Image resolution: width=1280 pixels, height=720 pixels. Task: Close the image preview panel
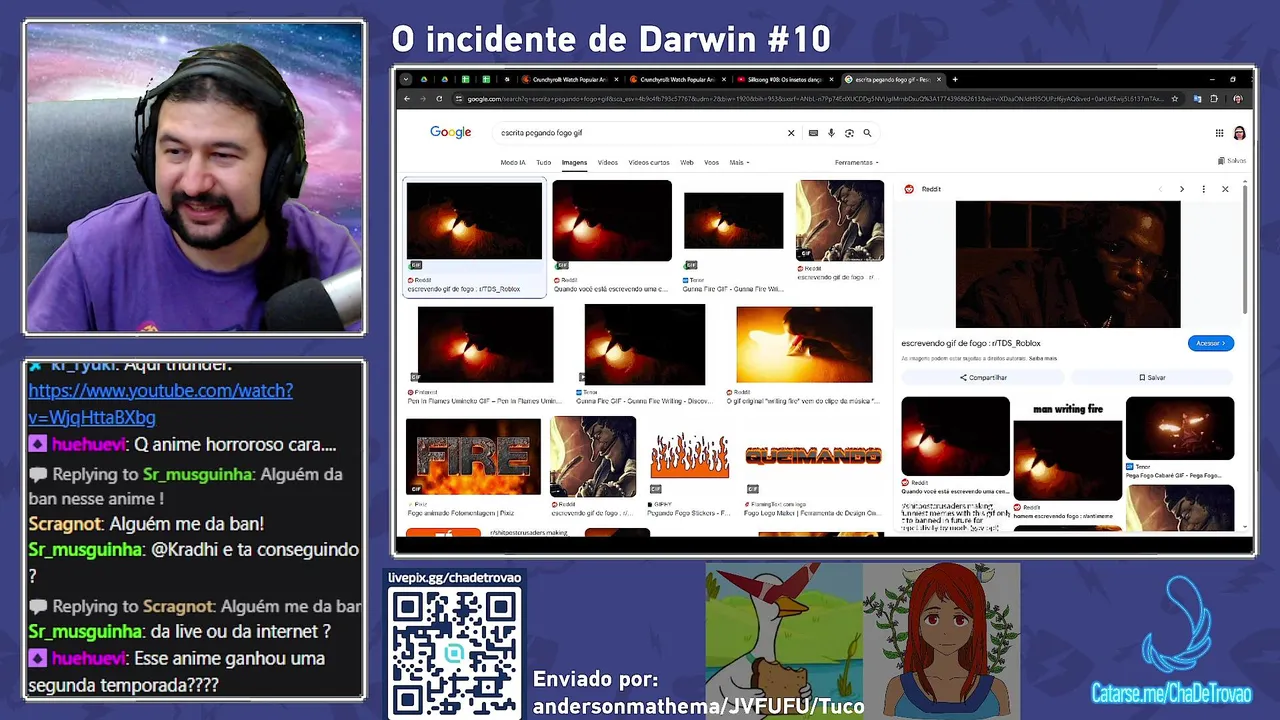[1225, 189]
